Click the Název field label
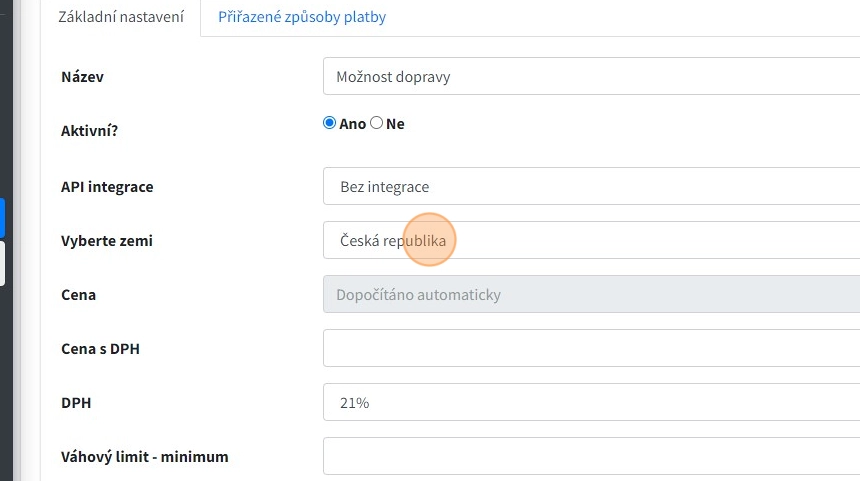 click(x=83, y=77)
